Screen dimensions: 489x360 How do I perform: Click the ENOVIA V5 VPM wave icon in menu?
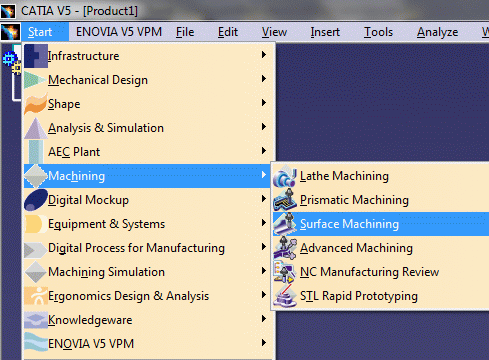click(x=36, y=342)
